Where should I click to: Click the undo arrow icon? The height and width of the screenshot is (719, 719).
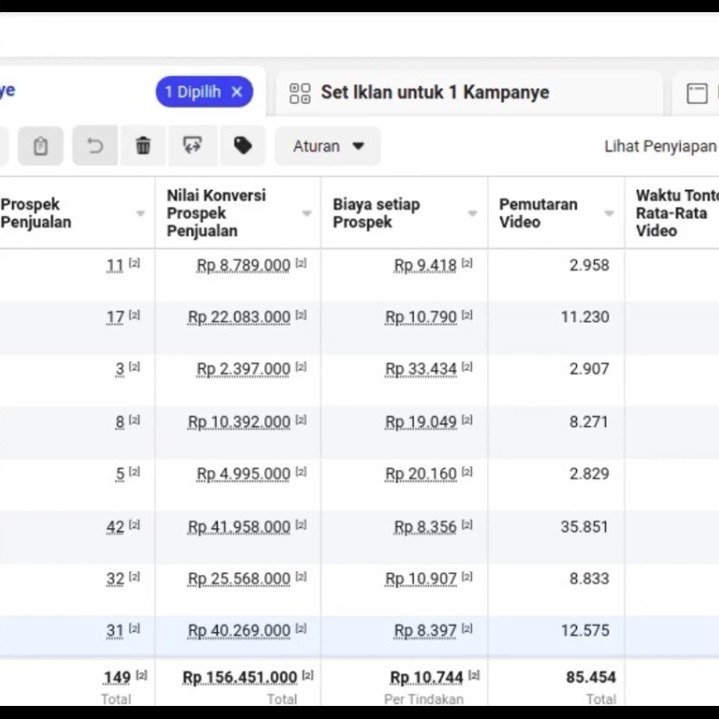point(95,146)
